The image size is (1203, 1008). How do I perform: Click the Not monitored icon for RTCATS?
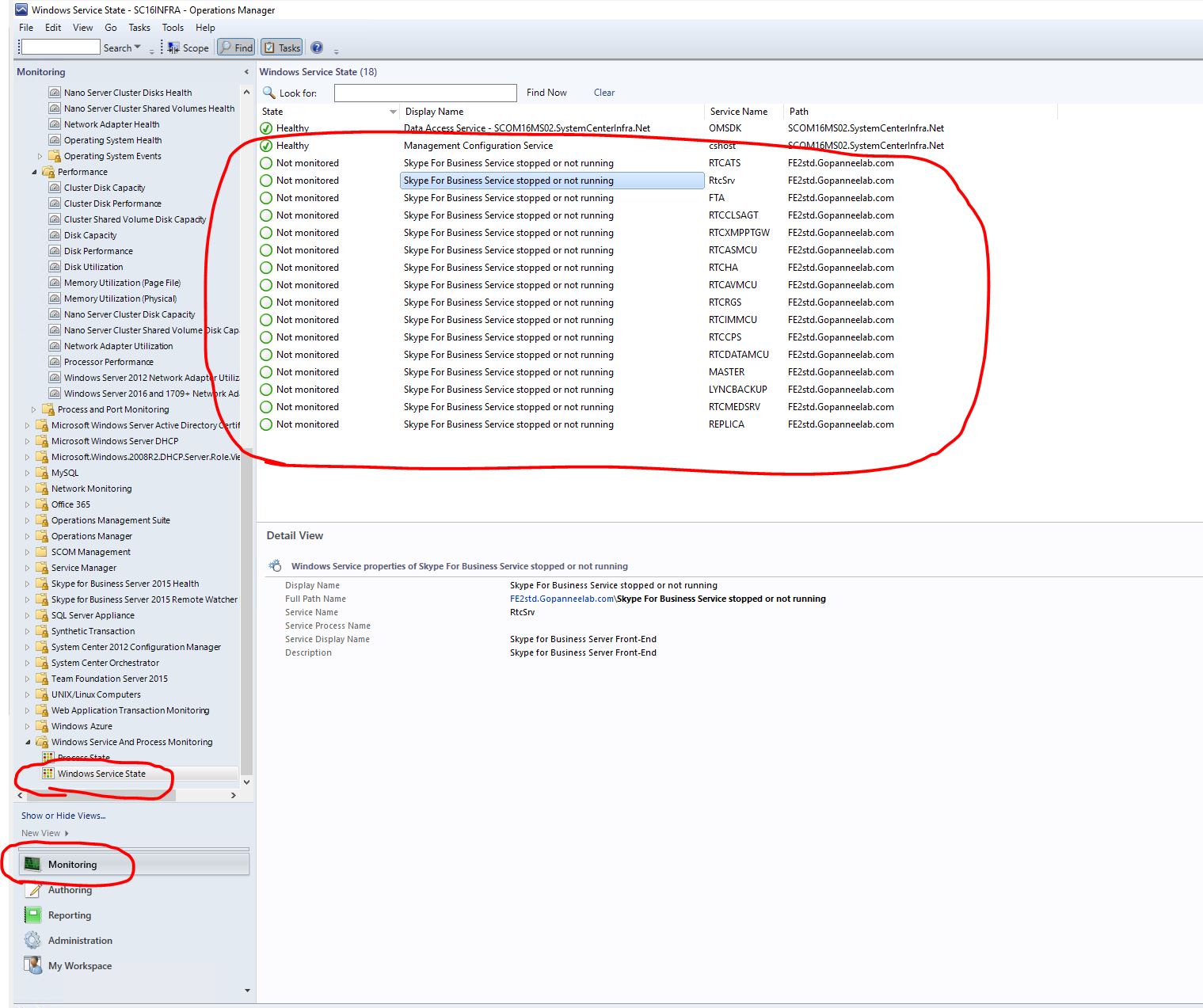point(266,163)
